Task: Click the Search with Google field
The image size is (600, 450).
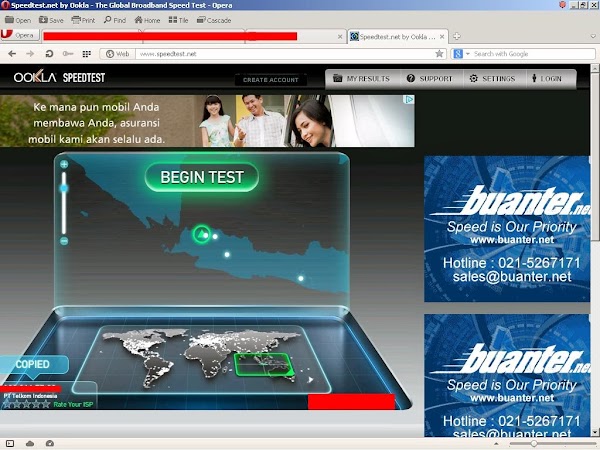Action: pos(533,54)
